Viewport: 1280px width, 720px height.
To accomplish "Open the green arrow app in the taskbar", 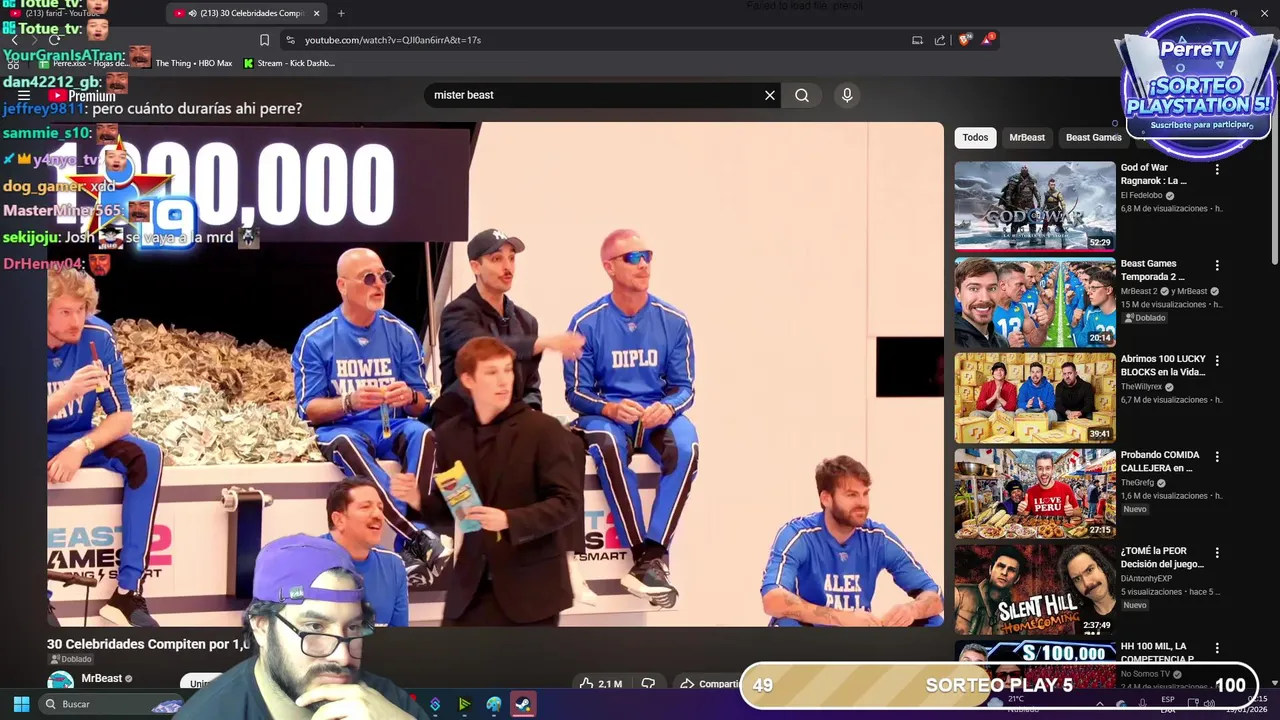I will coord(464,704).
